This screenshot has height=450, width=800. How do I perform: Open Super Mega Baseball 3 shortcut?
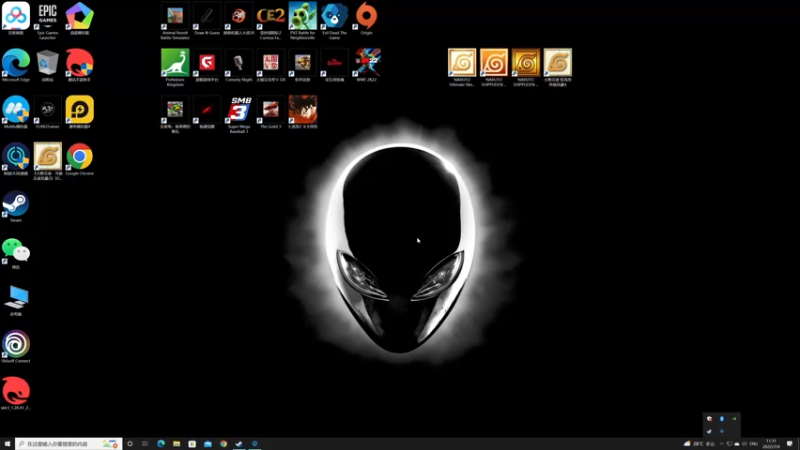pyautogui.click(x=239, y=114)
